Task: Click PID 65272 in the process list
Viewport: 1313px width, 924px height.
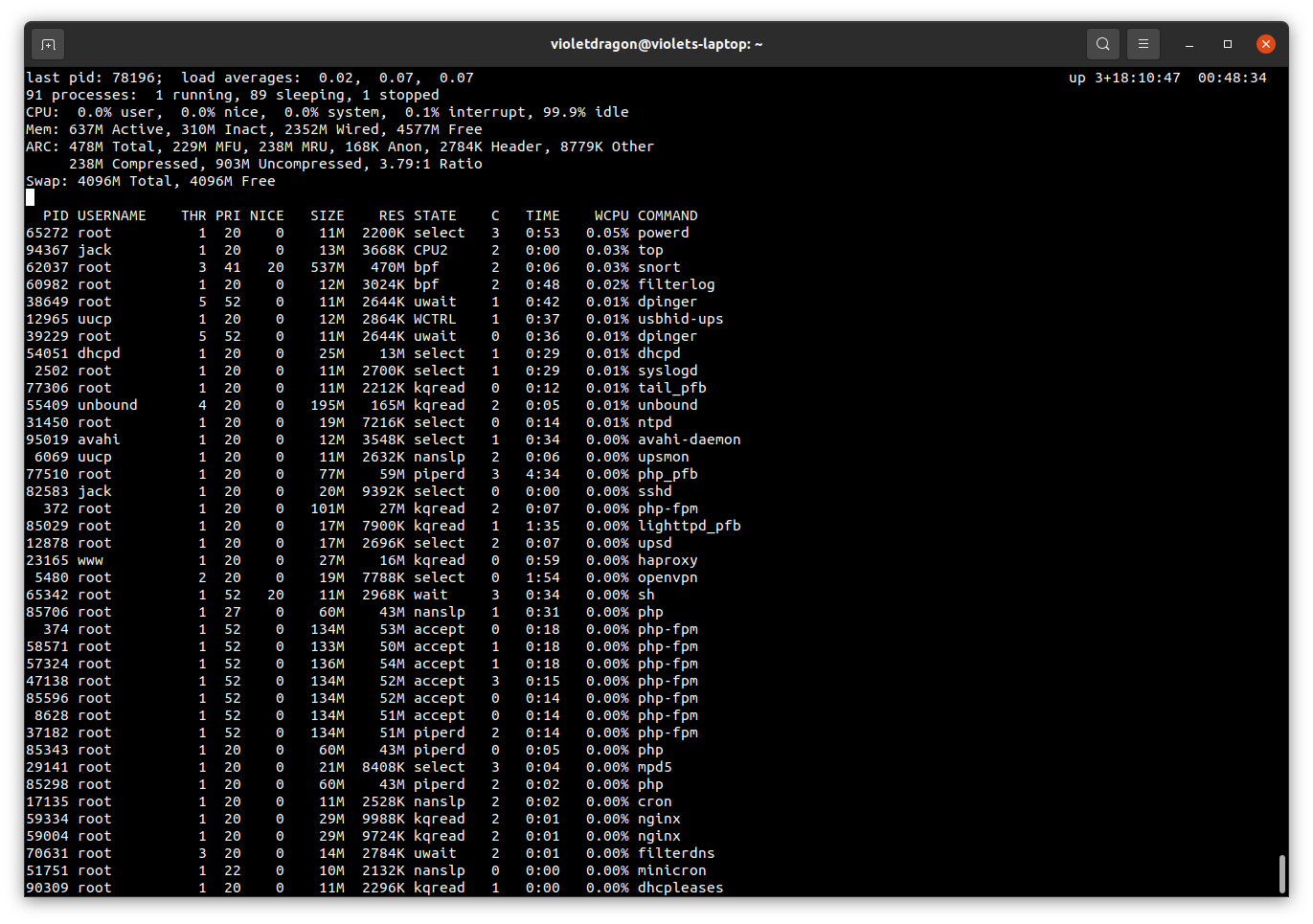Action: pos(47,233)
